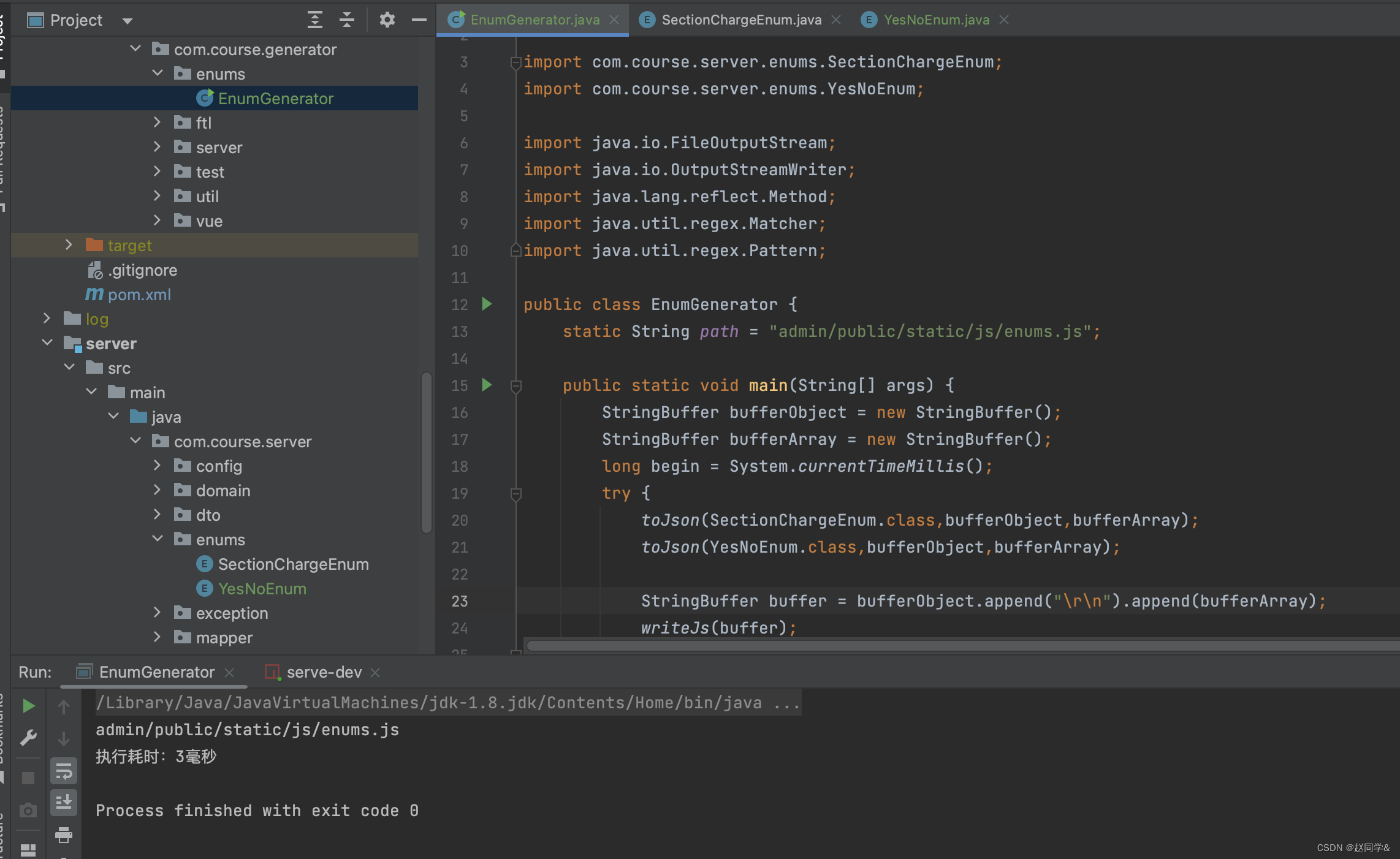Toggle soft-wrap in Run console
The image size is (1400, 859).
[x=64, y=771]
